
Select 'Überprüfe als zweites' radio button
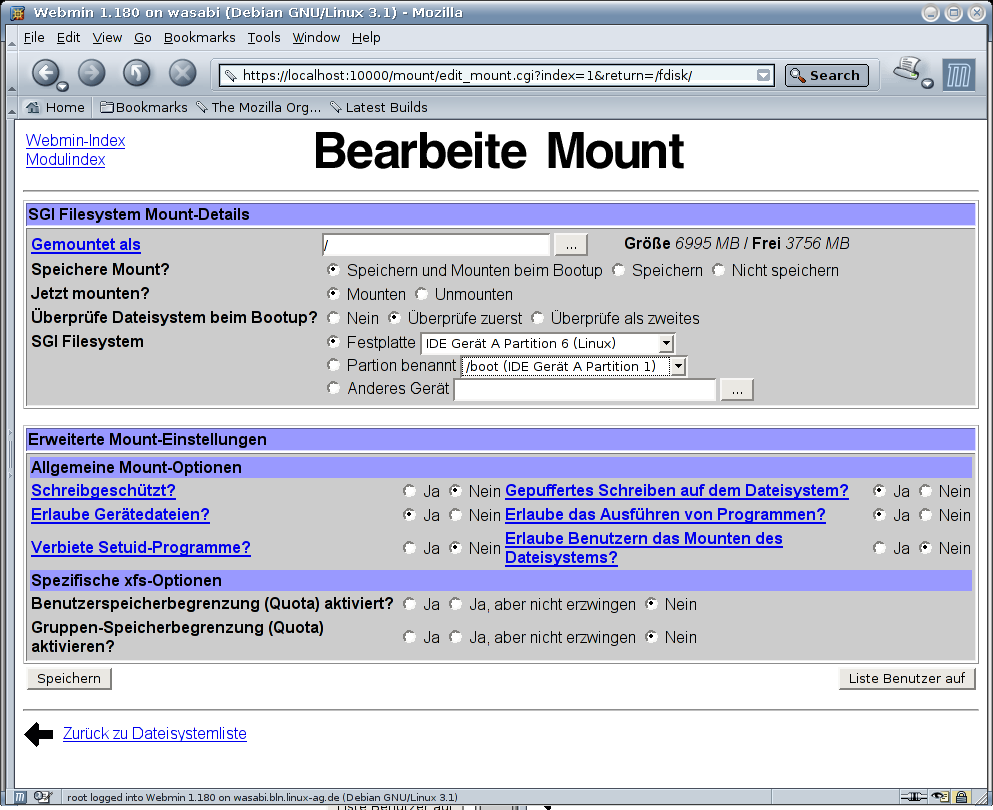point(537,318)
